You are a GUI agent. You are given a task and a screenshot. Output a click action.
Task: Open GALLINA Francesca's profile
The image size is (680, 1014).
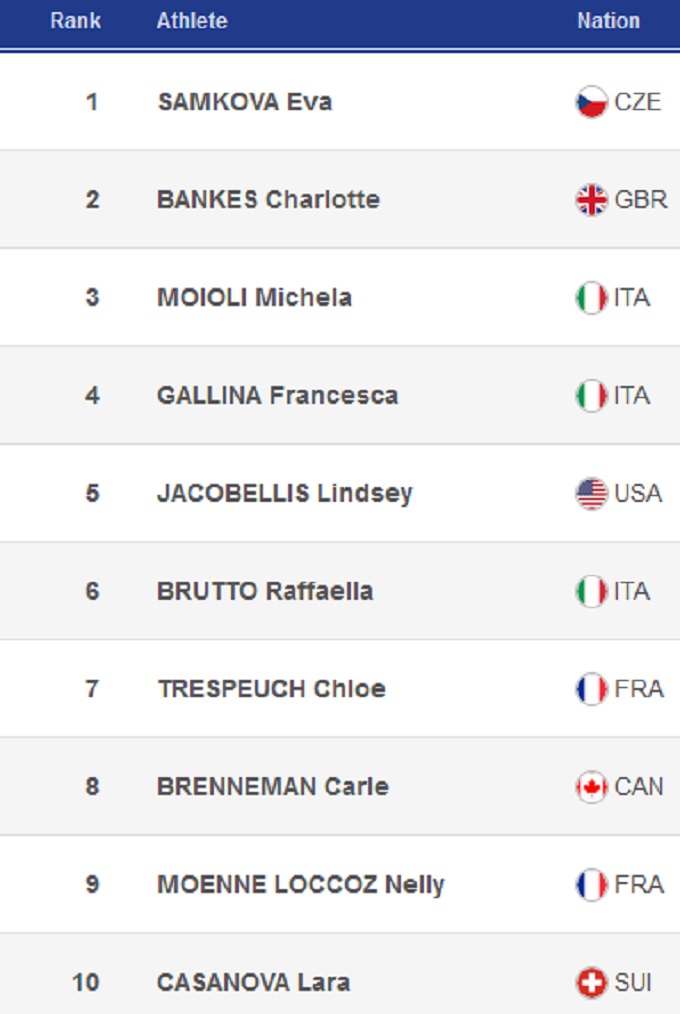tap(277, 396)
